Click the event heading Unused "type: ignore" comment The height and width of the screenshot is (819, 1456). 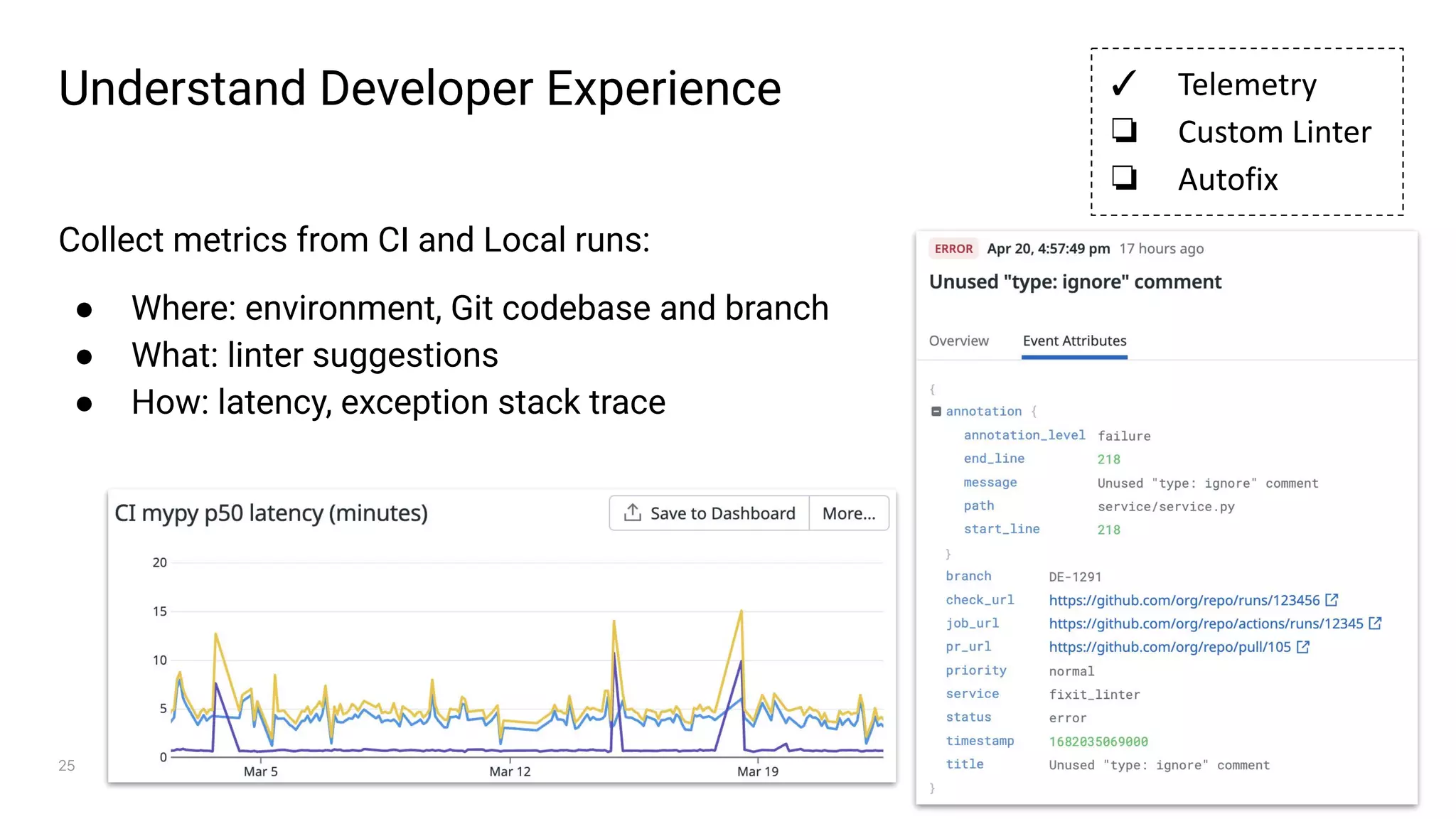click(x=1075, y=282)
